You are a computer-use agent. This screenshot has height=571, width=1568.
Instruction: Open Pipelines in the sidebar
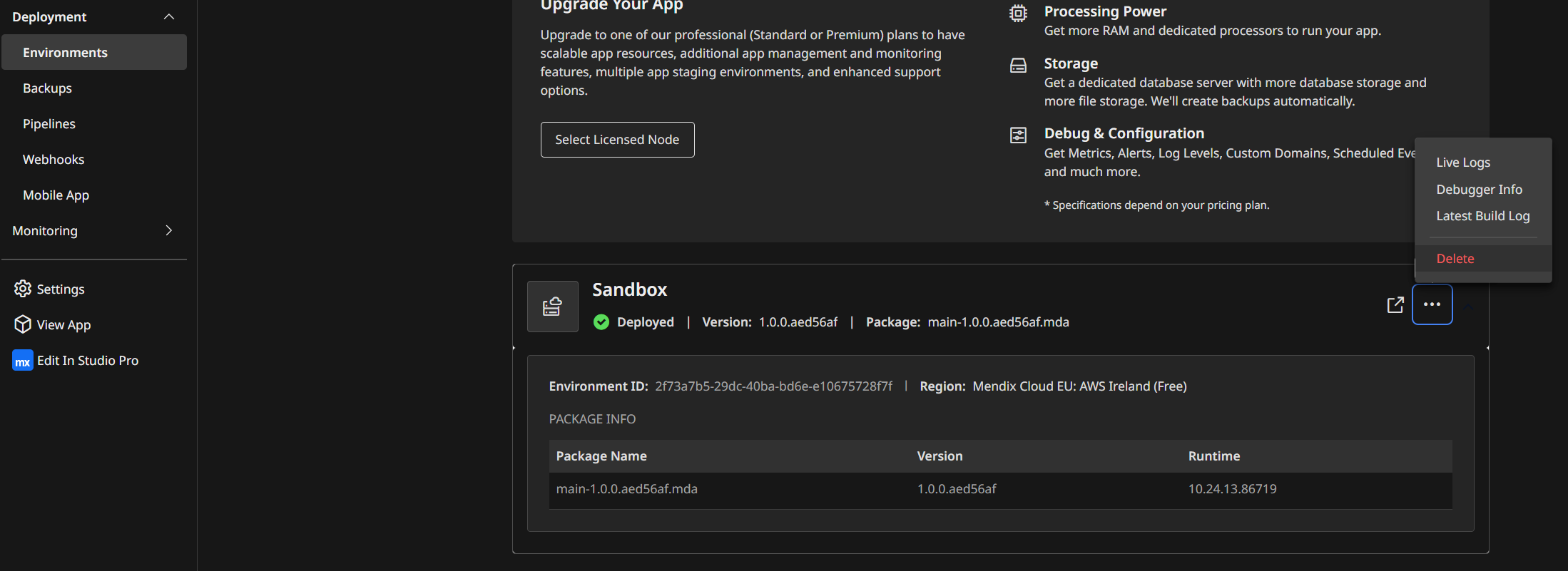(x=49, y=123)
